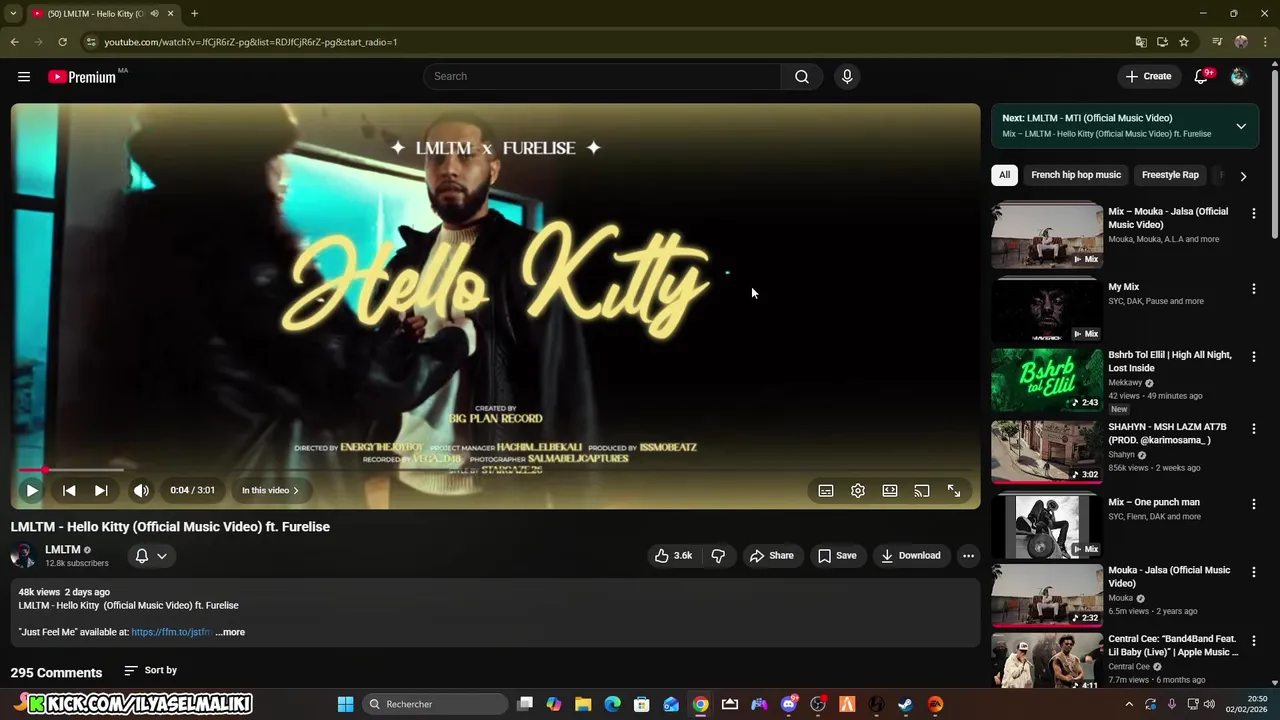Viewport: 1280px width, 720px height.
Task: Play the Hello Kitty video
Action: 32,490
